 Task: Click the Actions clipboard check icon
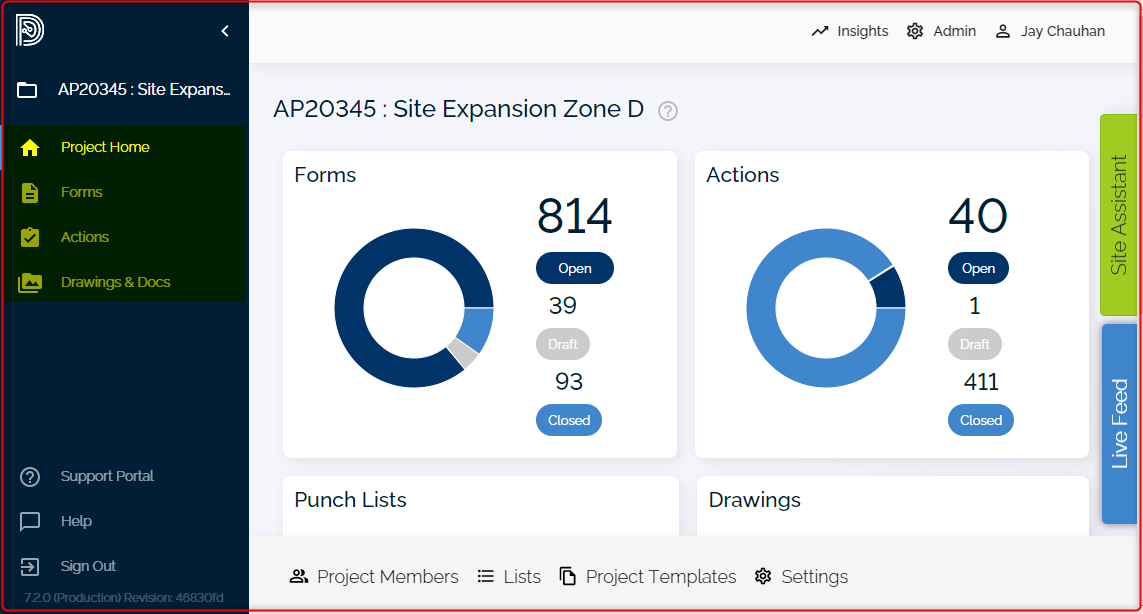(x=30, y=238)
